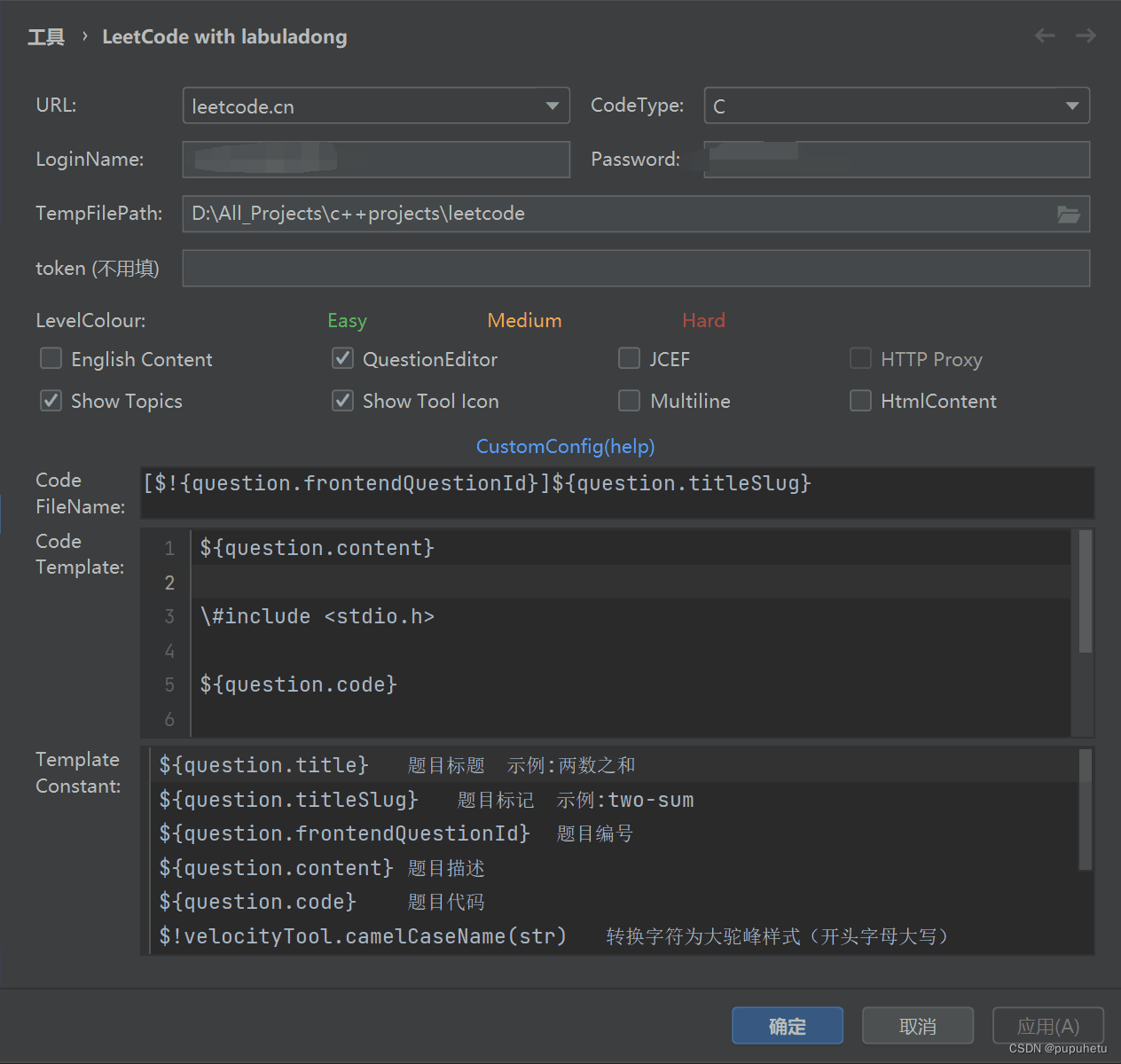Disable the Show Topics checkbox
This screenshot has width=1121, height=1064.
(51, 401)
